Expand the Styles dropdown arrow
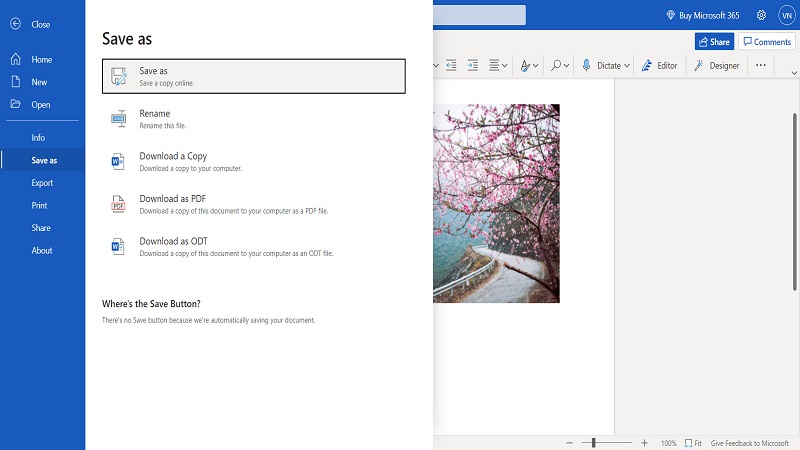 pyautogui.click(x=535, y=66)
